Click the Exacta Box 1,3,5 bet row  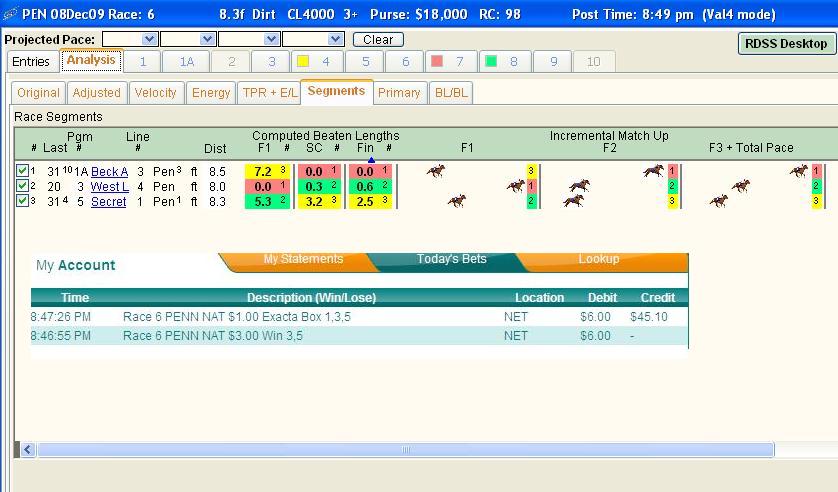(359, 317)
